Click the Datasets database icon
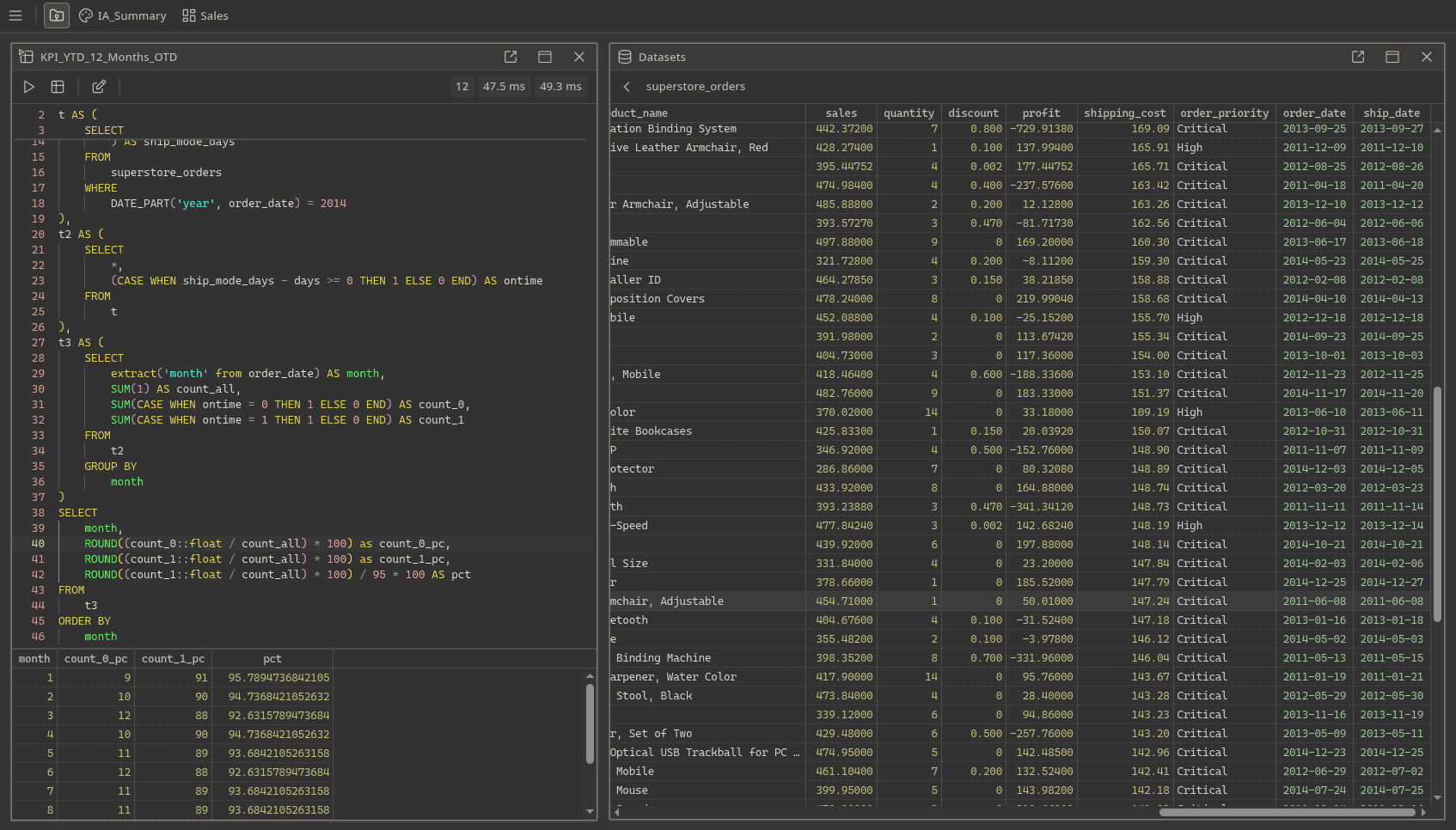1456x830 pixels. click(624, 57)
